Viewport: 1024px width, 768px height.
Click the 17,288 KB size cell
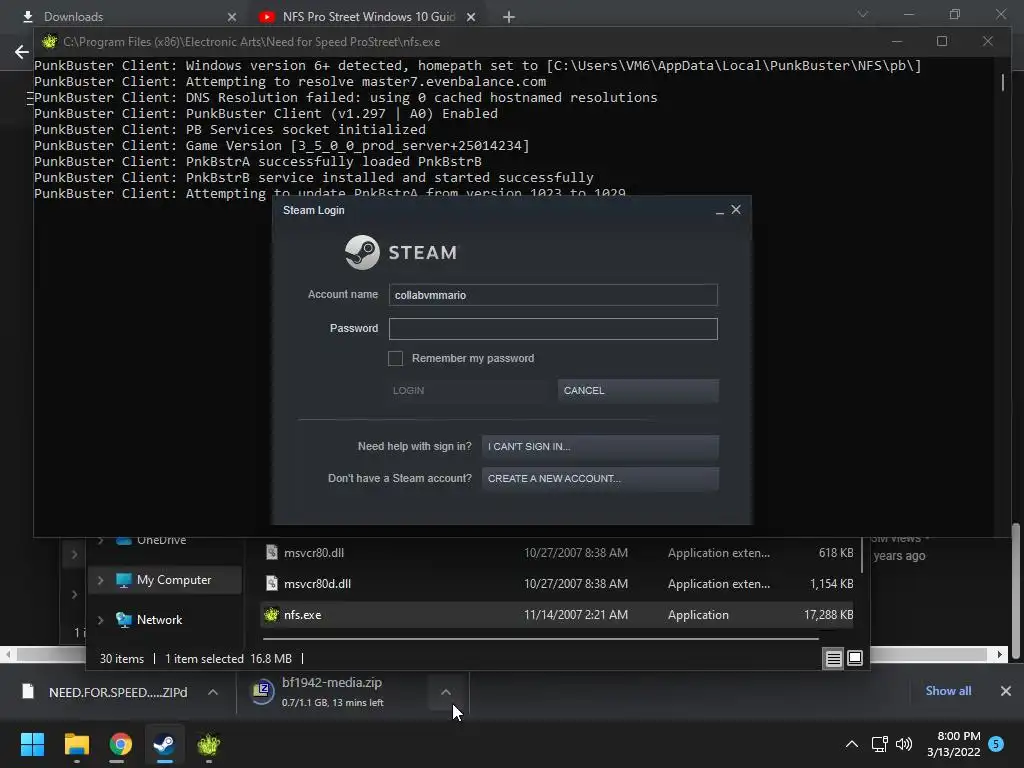point(828,615)
